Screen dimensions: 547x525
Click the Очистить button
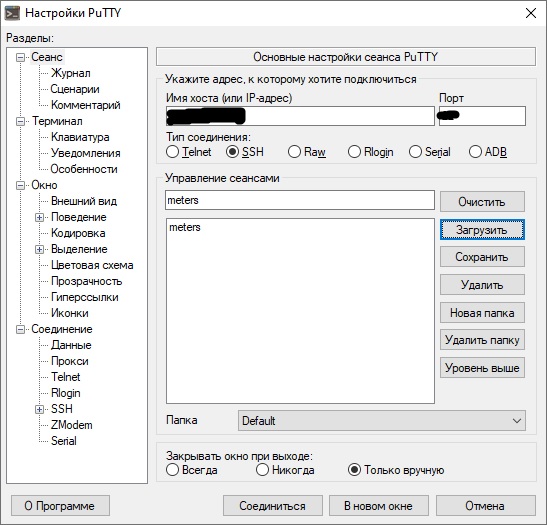pos(482,202)
